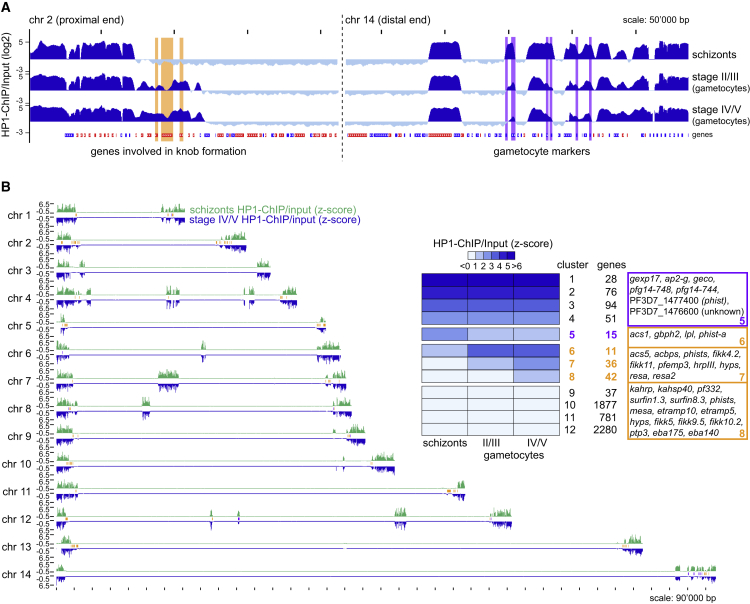Viewport: 750px width, 604px height.
Task: Select the 'chr 12' row label
Action: point(16,519)
